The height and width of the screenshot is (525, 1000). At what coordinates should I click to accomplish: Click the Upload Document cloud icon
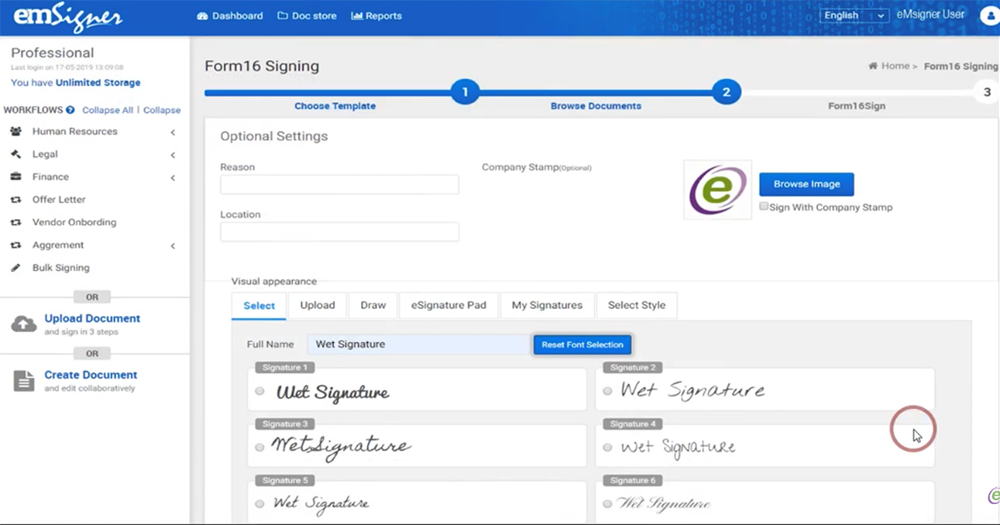(24, 324)
